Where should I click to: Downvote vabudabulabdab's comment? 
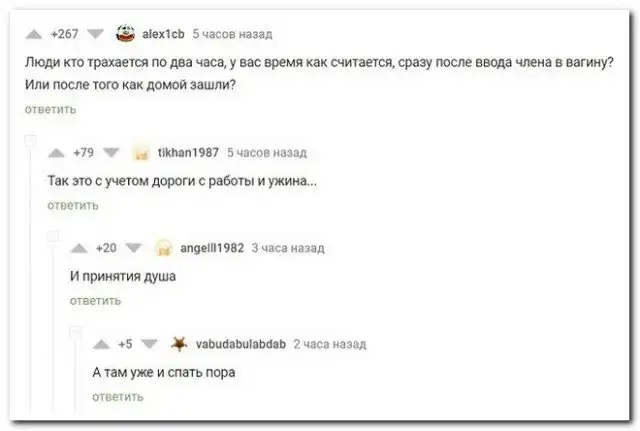pyautogui.click(x=149, y=344)
